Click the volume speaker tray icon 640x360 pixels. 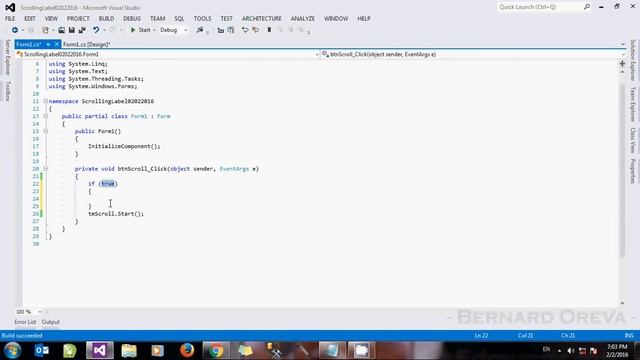tap(571, 351)
